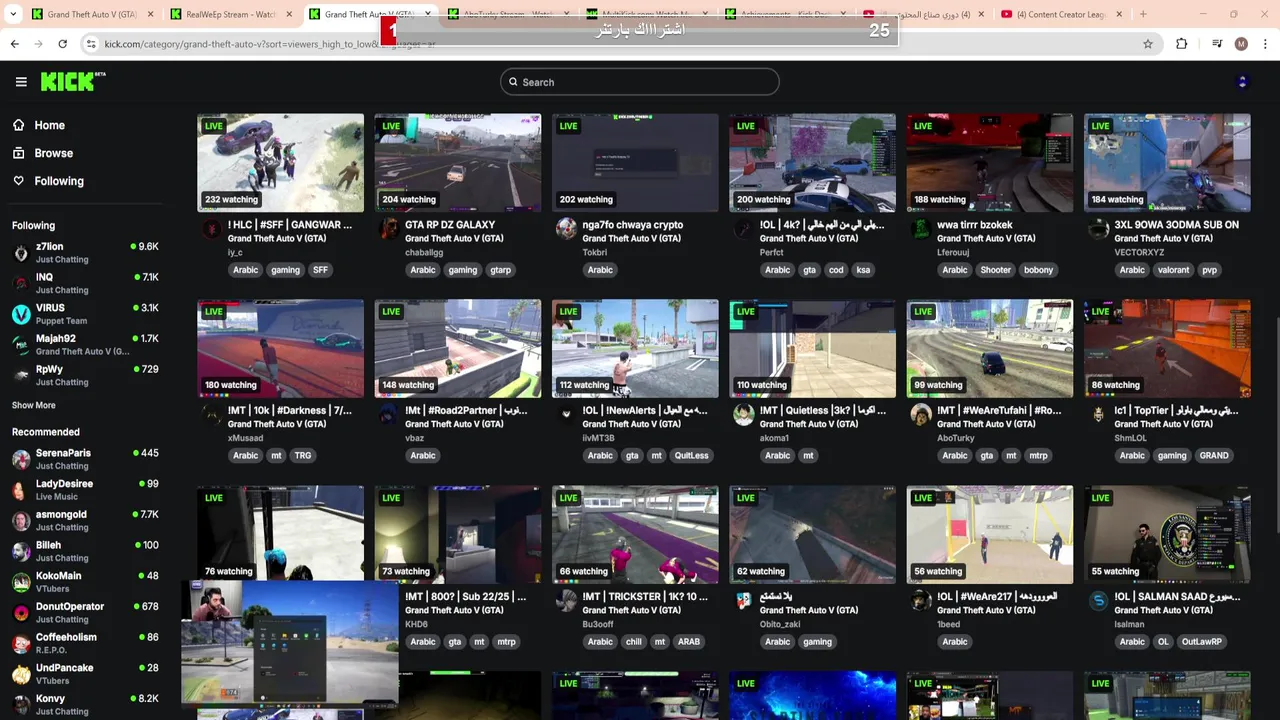Screen dimensions: 1280x720
Task: Switch to the Content Creator League tab
Action: tap(1061, 14)
